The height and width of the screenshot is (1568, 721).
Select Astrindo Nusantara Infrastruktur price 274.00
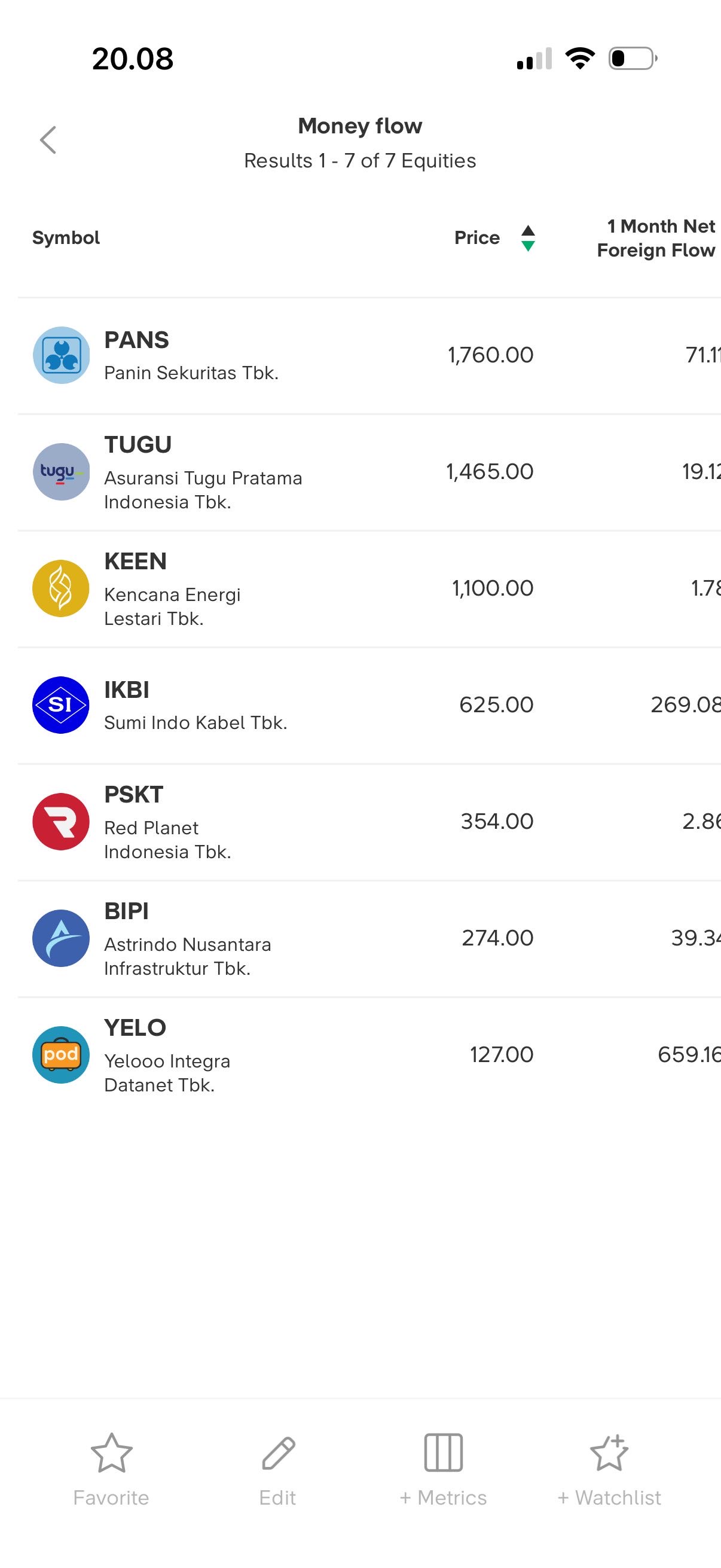497,938
